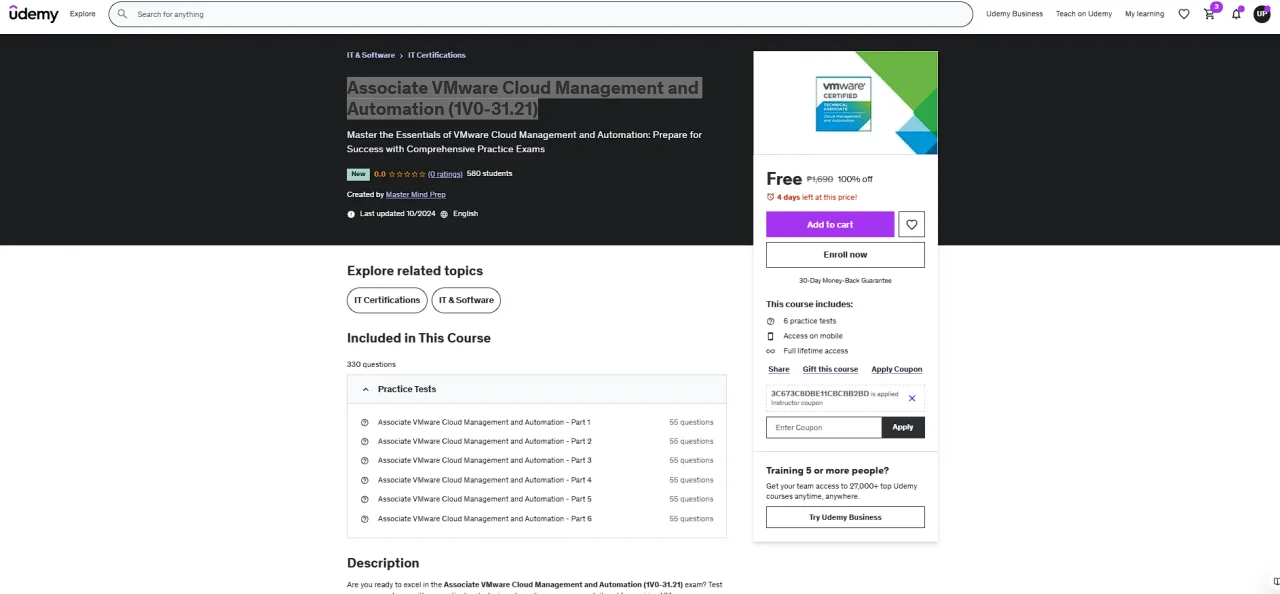Open Udemy Business link
Screen dimensions: 1280x594
click(x=1014, y=14)
